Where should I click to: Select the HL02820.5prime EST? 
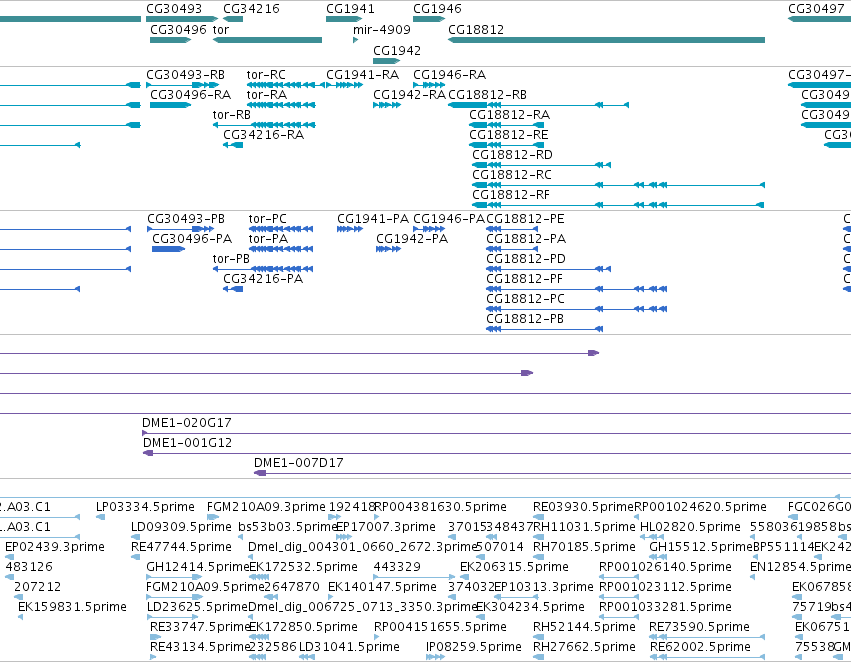(652, 537)
